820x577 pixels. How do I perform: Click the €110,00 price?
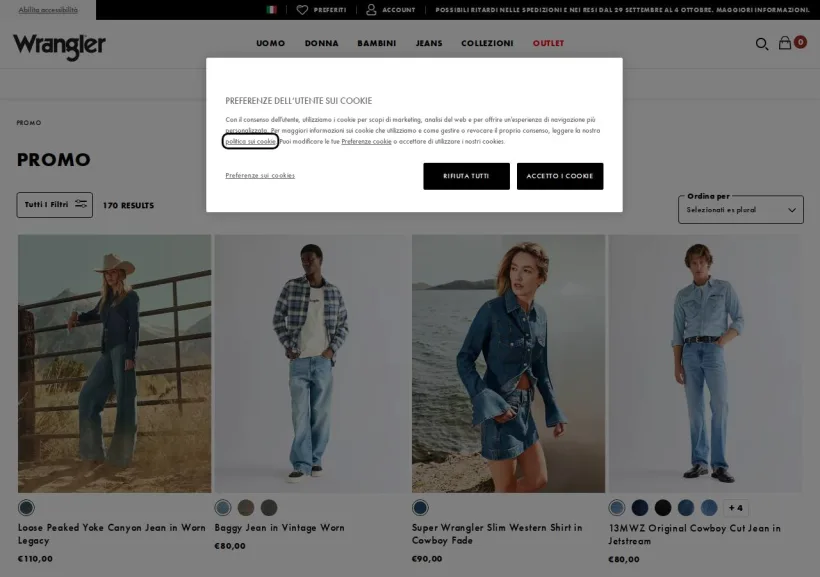(x=35, y=559)
